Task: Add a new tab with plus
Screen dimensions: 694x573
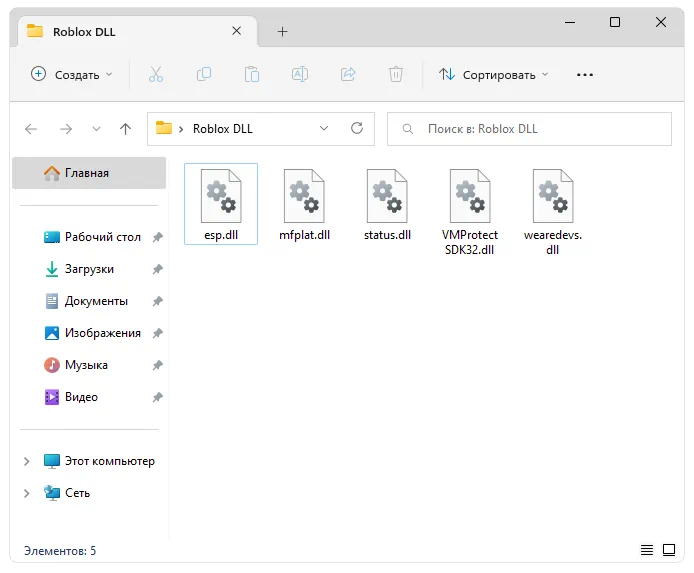Action: click(x=282, y=31)
